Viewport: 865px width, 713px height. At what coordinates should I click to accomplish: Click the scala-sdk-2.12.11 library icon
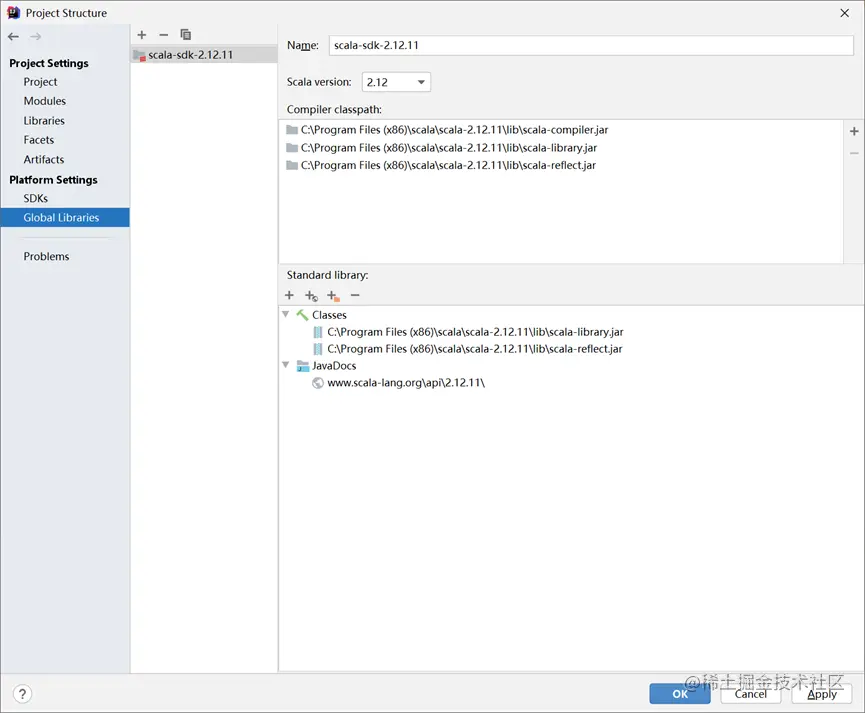[x=139, y=55]
